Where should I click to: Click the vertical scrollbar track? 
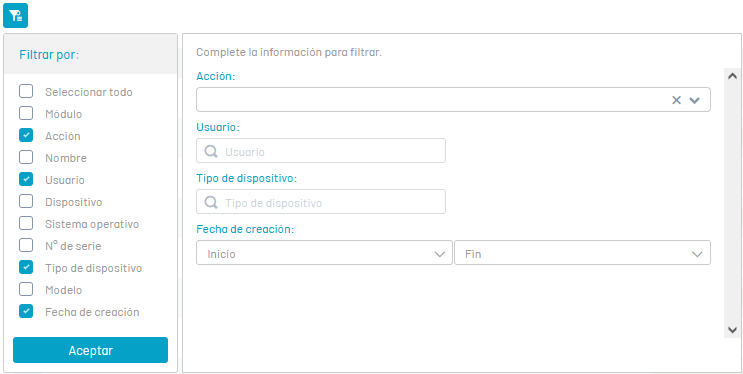click(x=732, y=203)
